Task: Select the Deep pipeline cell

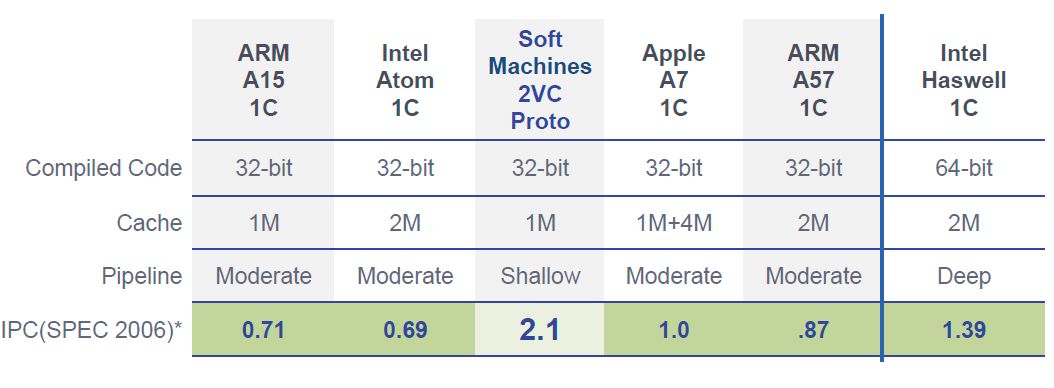Action: coord(964,276)
